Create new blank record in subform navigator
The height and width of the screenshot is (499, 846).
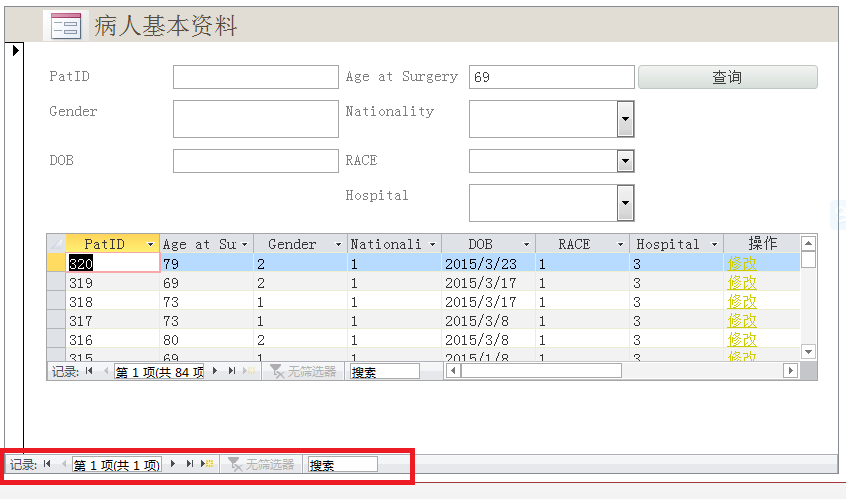(249, 371)
